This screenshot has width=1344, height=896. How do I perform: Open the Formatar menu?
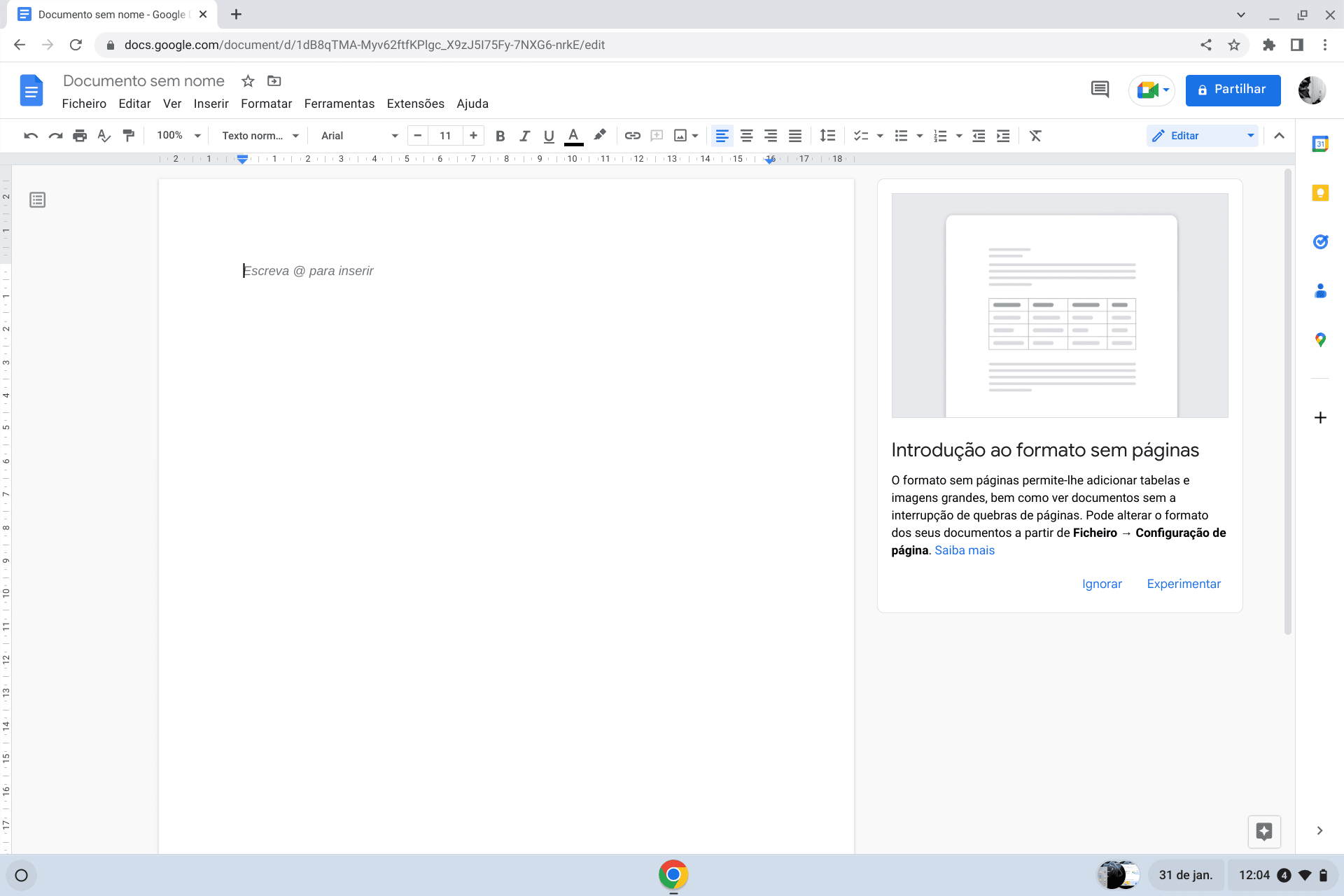tap(266, 104)
